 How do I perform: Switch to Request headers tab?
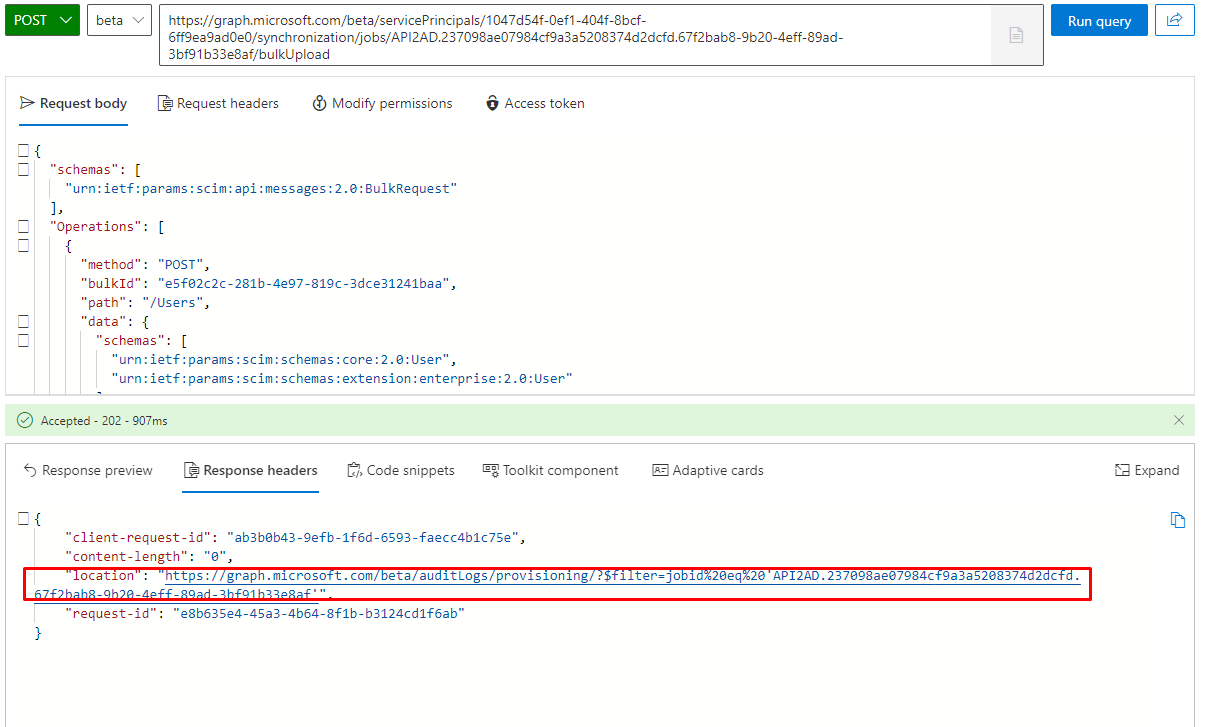pos(218,103)
